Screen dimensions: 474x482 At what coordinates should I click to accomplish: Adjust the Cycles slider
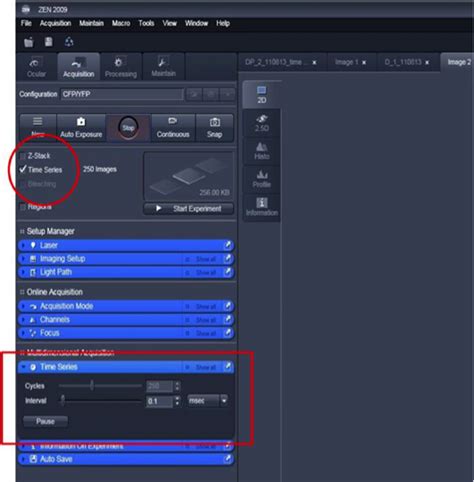click(92, 386)
